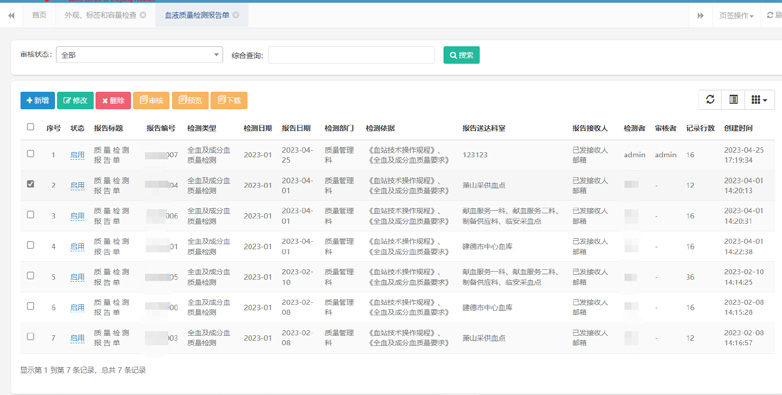
Task: Click the 综合查询 input field
Action: point(352,55)
